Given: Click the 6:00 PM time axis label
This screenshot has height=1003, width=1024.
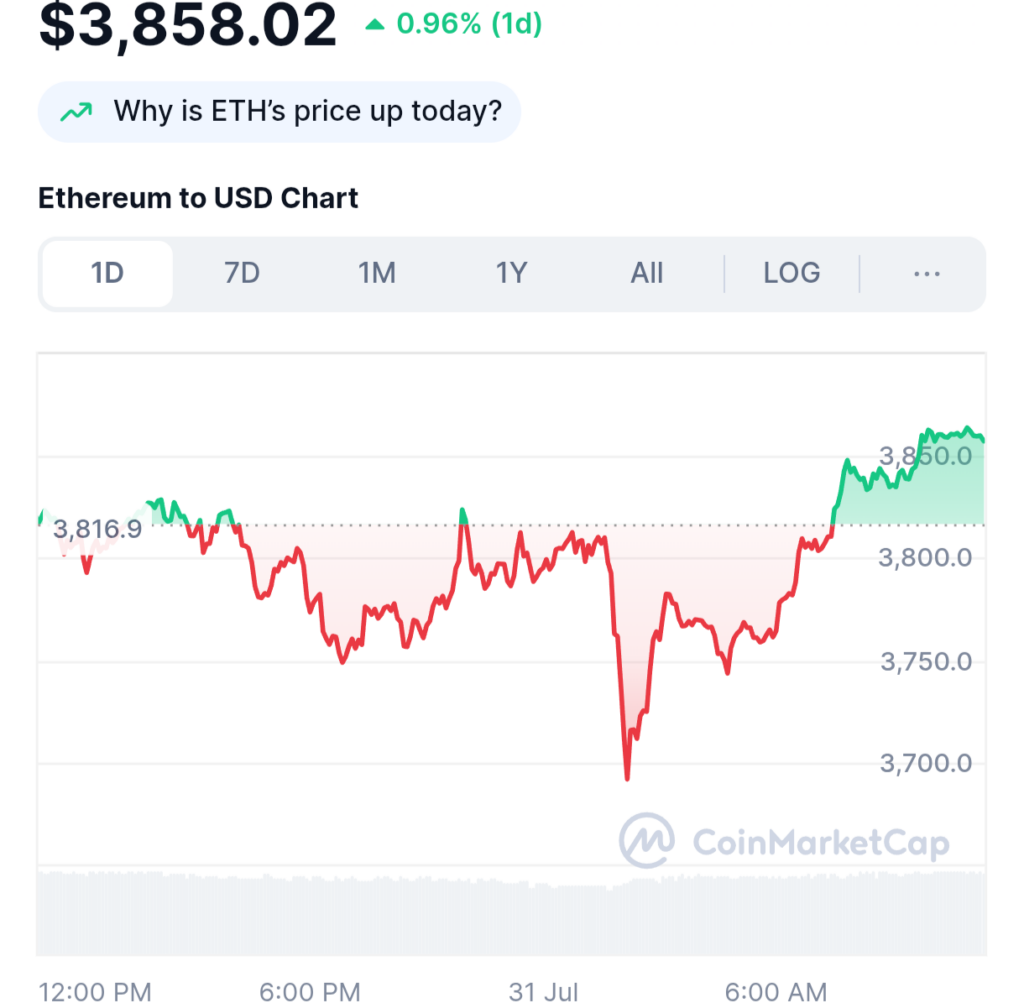Looking at the screenshot, I should (310, 992).
